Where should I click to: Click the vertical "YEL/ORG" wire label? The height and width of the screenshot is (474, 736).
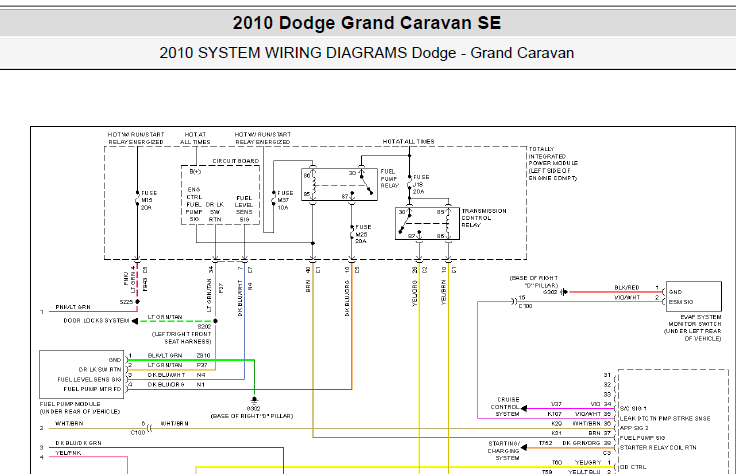(x=414, y=294)
